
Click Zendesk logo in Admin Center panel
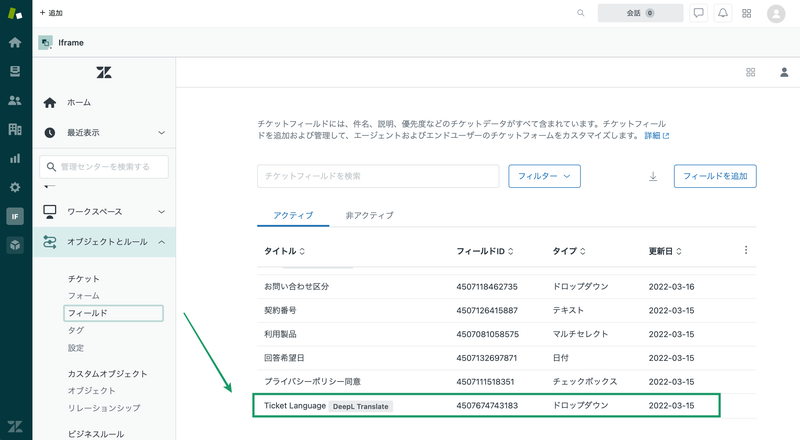click(x=104, y=72)
